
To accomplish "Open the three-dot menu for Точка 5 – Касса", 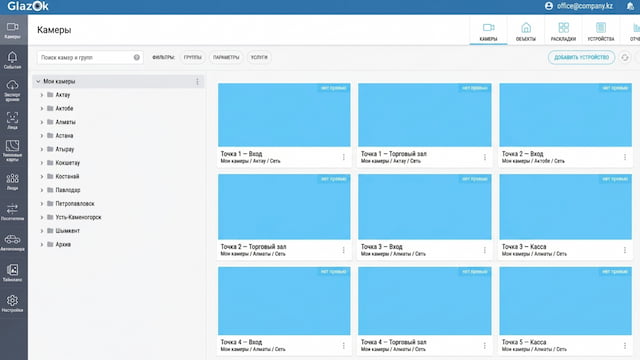I will click(625, 346).
